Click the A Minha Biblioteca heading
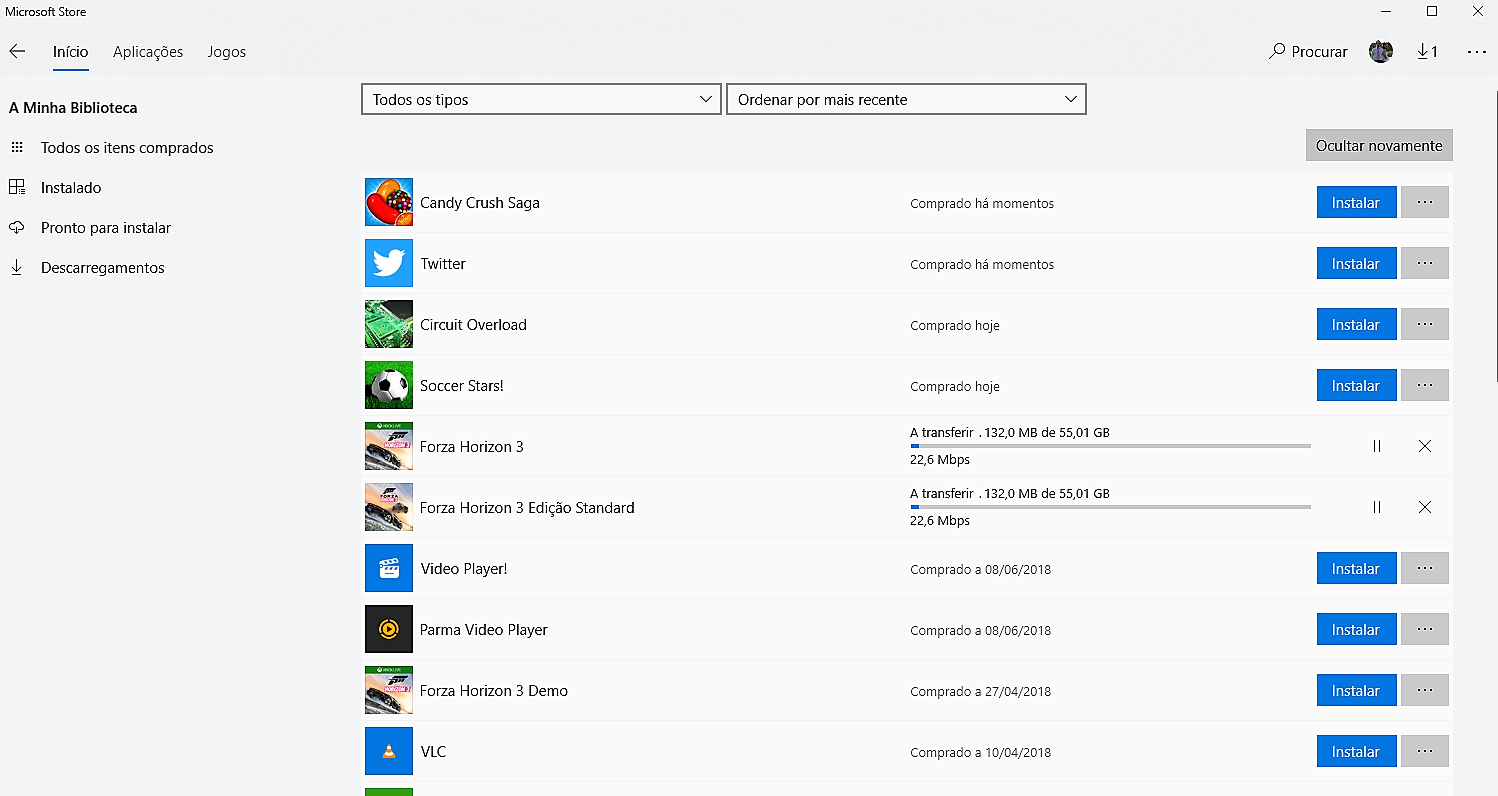 (x=73, y=107)
